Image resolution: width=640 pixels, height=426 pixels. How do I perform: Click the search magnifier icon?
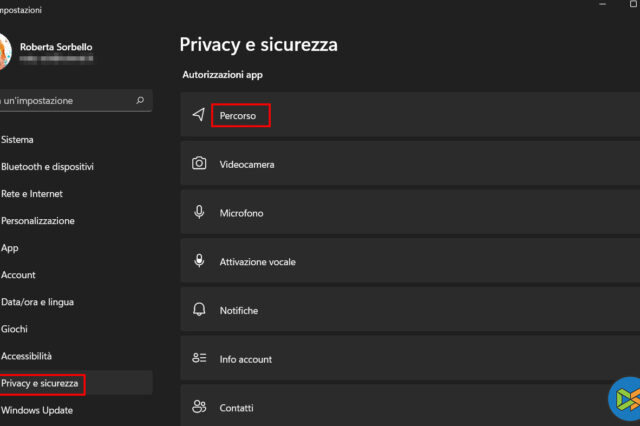pos(140,101)
